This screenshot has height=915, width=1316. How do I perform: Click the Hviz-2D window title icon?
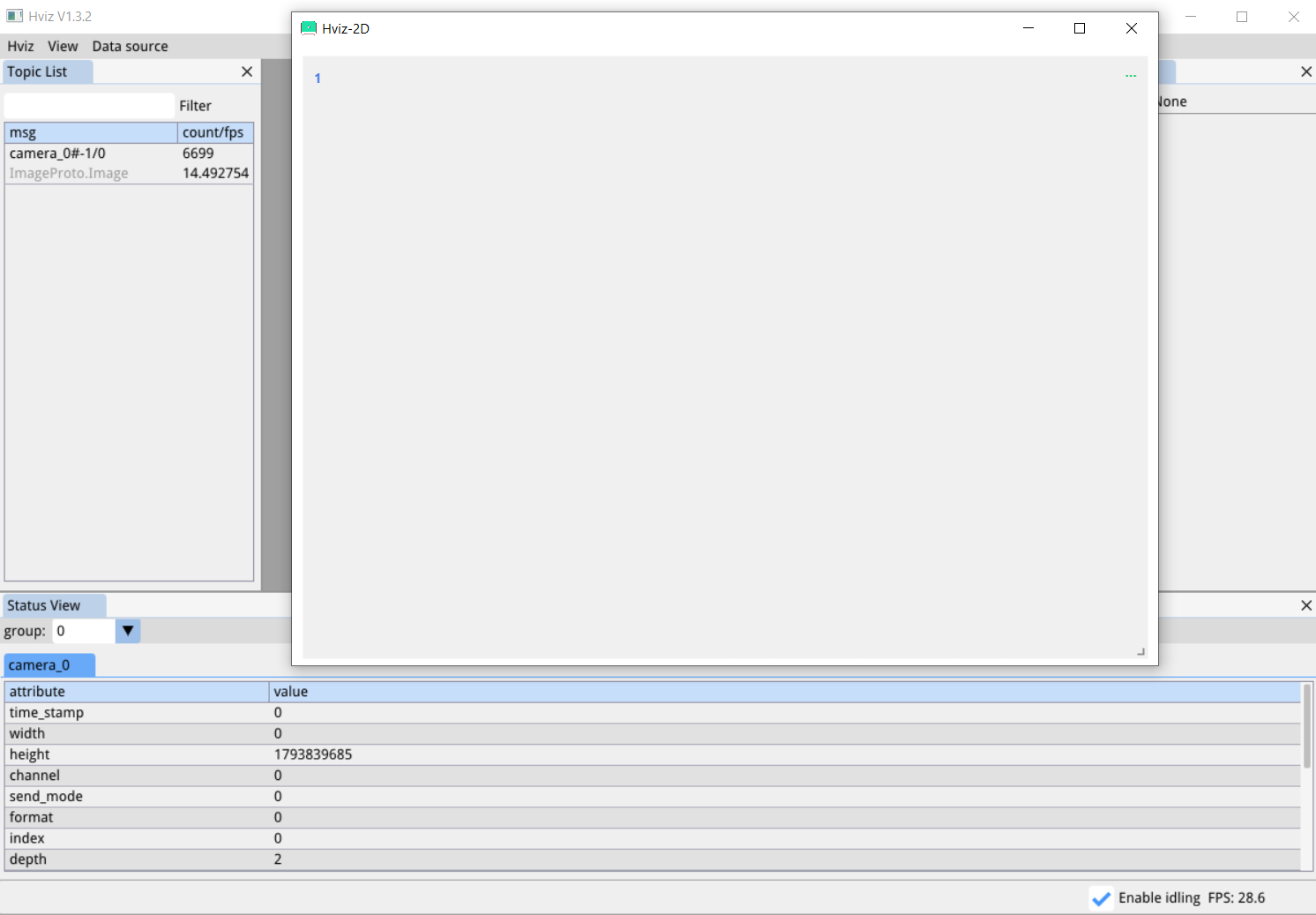pyautogui.click(x=309, y=28)
